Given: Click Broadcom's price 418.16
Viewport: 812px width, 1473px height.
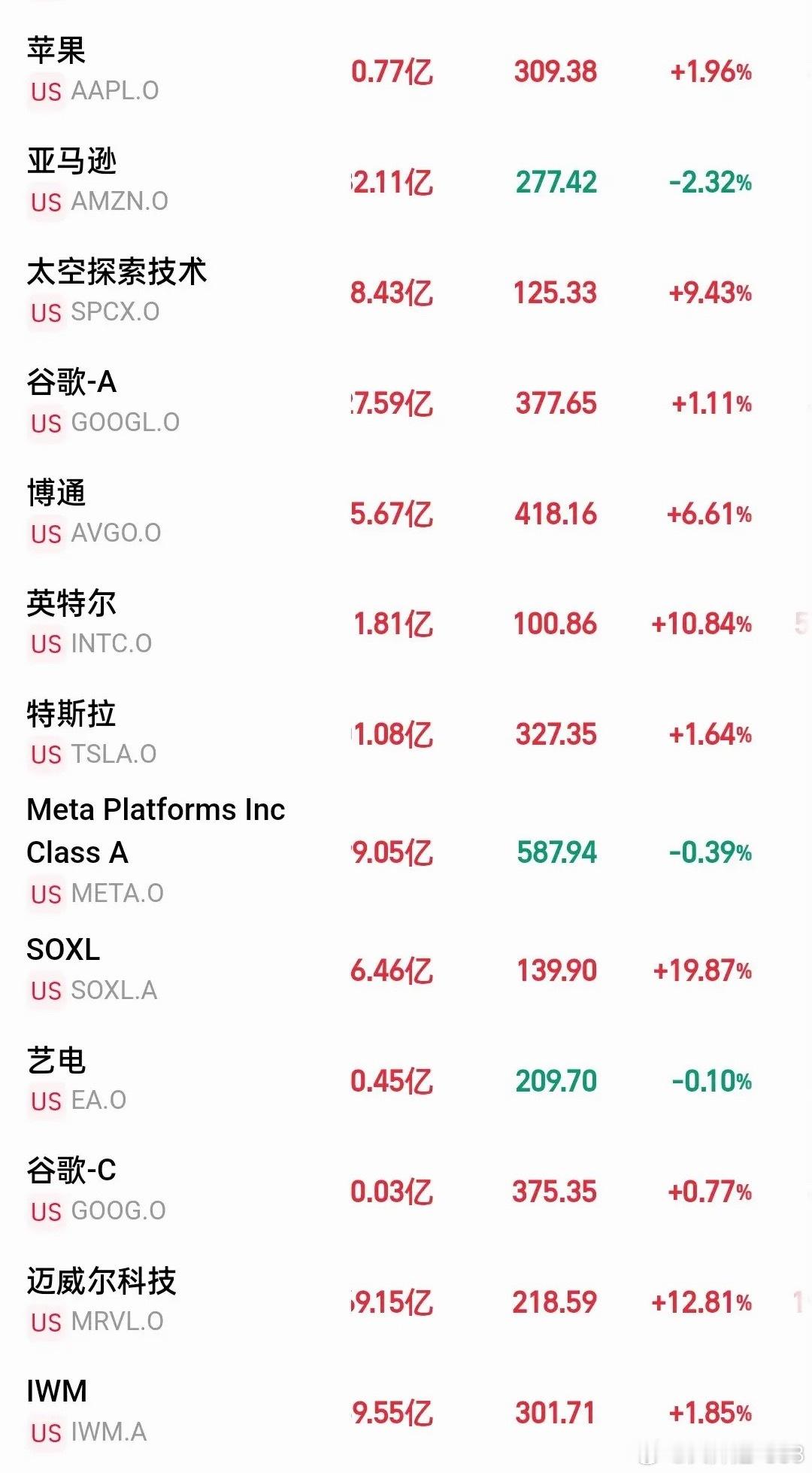Looking at the screenshot, I should pos(556,514).
